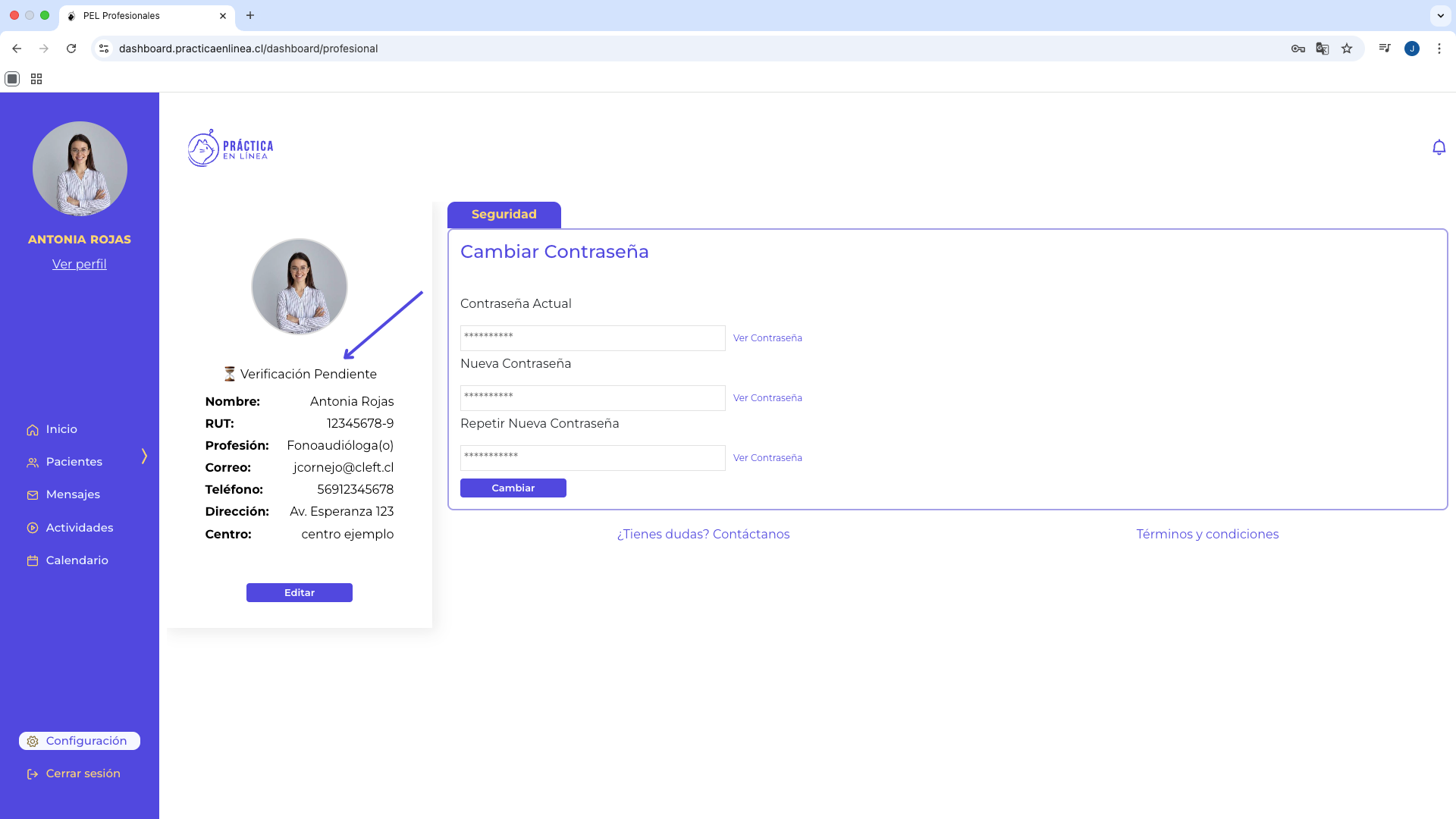This screenshot has height=819, width=1456.
Task: Open the Calendario page
Action: click(x=77, y=560)
